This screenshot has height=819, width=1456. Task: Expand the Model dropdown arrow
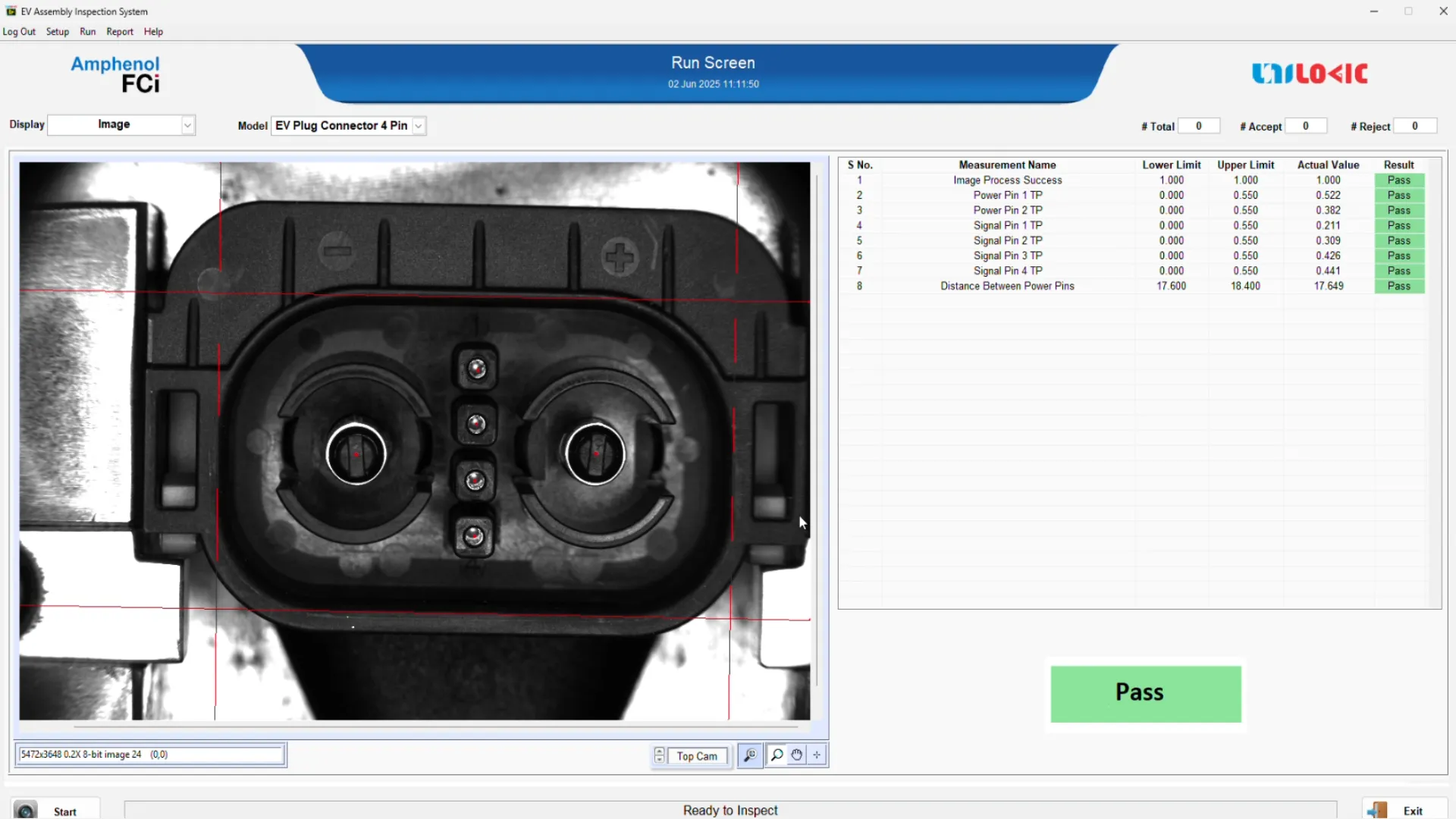(419, 126)
